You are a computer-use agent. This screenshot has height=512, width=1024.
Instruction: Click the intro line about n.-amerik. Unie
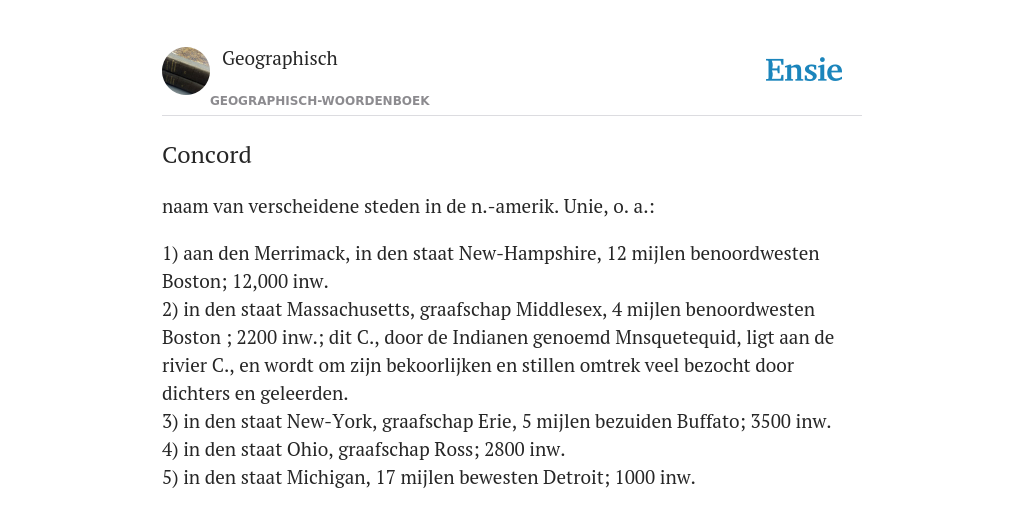[x=408, y=206]
